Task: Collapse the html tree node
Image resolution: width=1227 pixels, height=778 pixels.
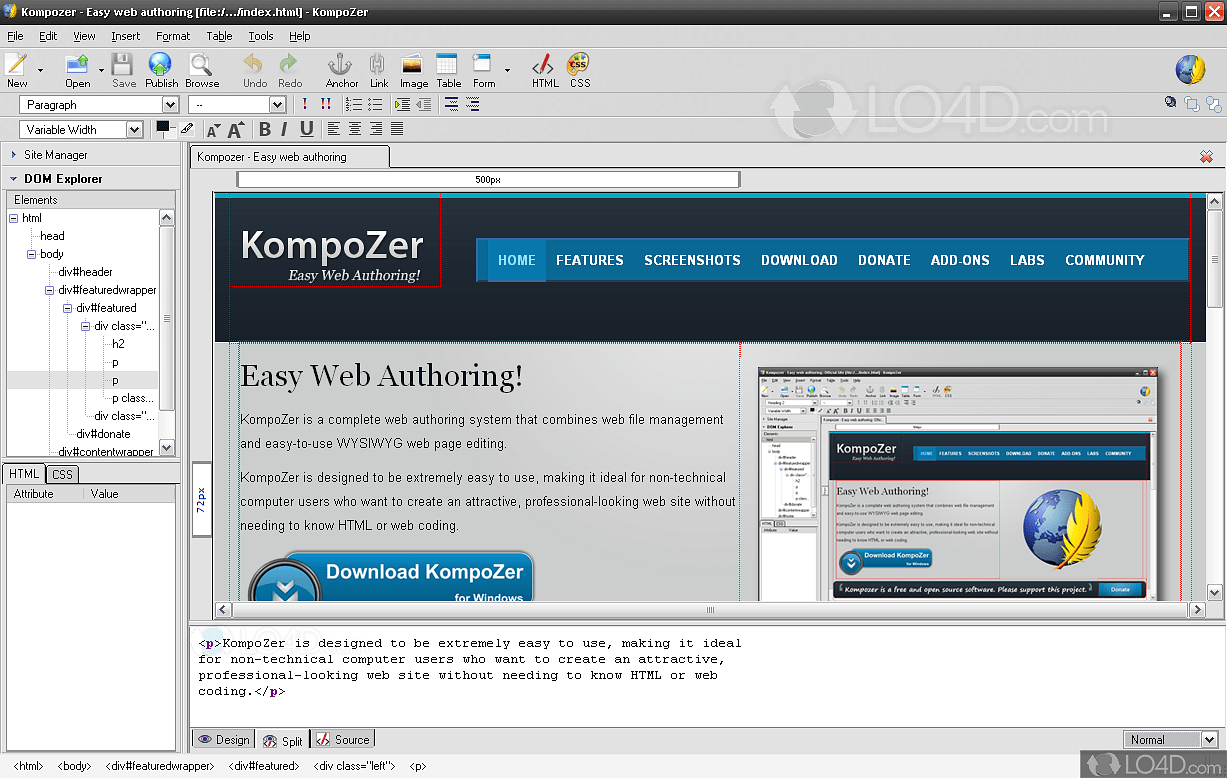Action: pos(13,218)
